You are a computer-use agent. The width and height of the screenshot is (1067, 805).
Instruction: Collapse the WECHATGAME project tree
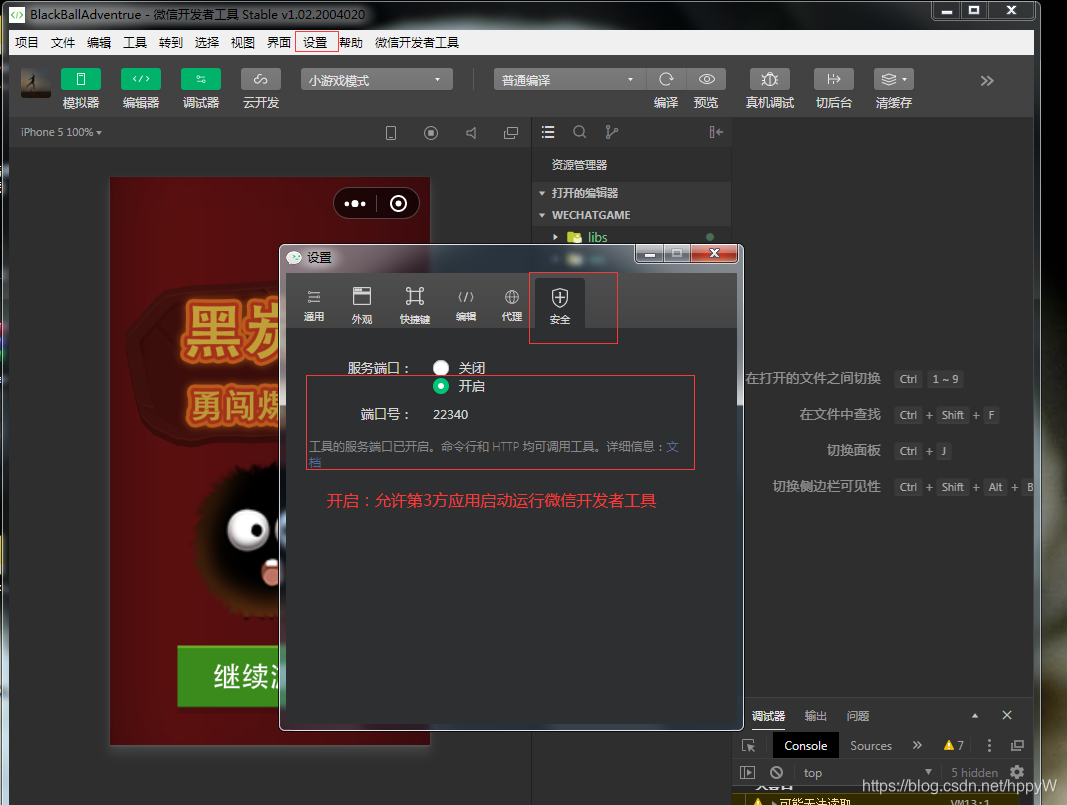(542, 215)
